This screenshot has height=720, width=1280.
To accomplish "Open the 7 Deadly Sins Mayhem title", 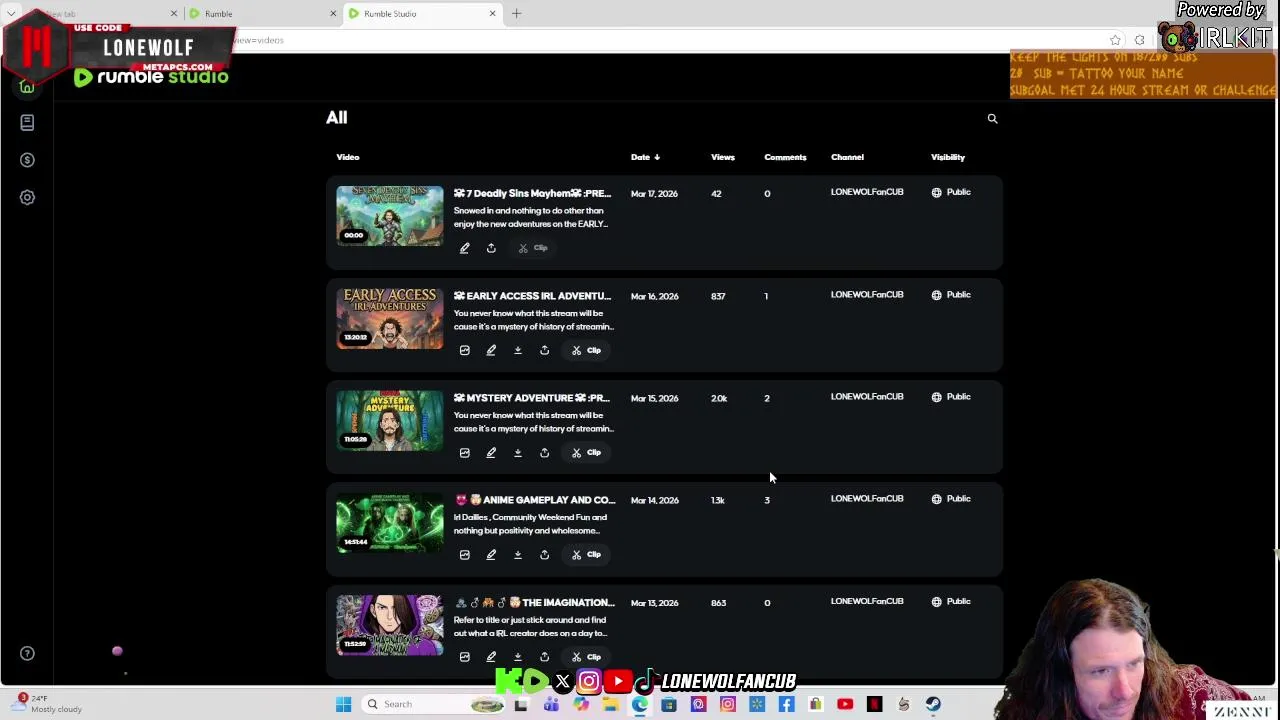I will click(x=532, y=193).
